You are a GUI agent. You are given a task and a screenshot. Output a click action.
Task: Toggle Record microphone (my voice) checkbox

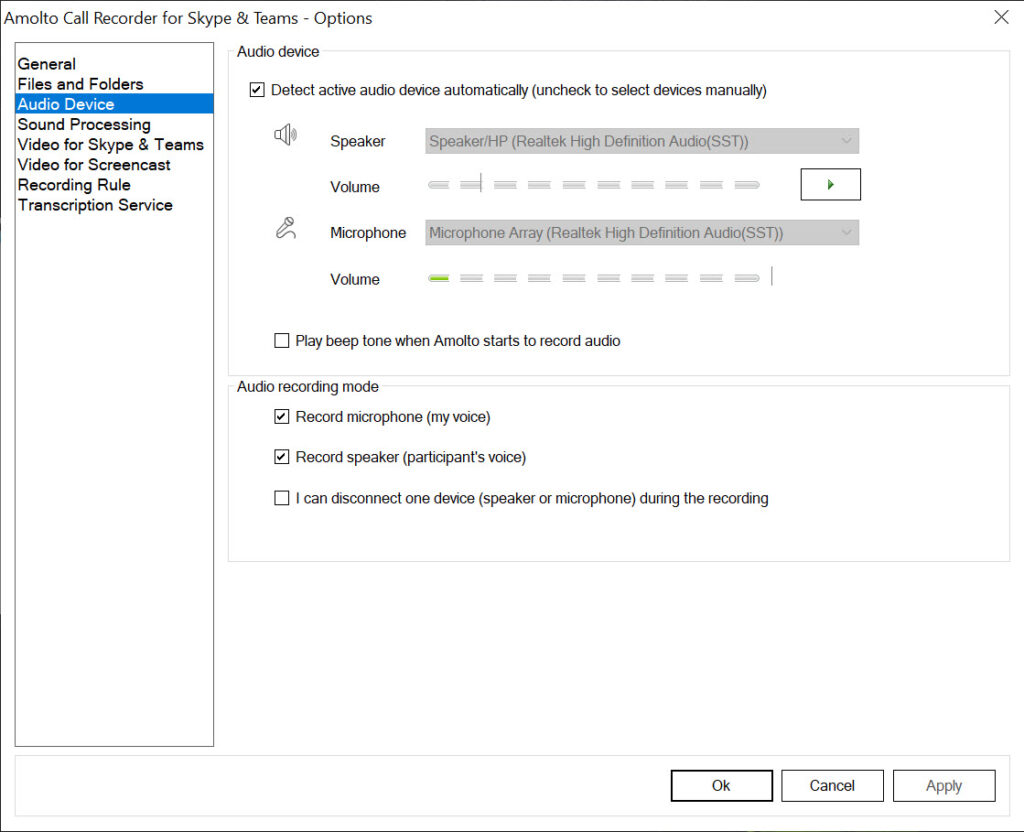pos(281,417)
